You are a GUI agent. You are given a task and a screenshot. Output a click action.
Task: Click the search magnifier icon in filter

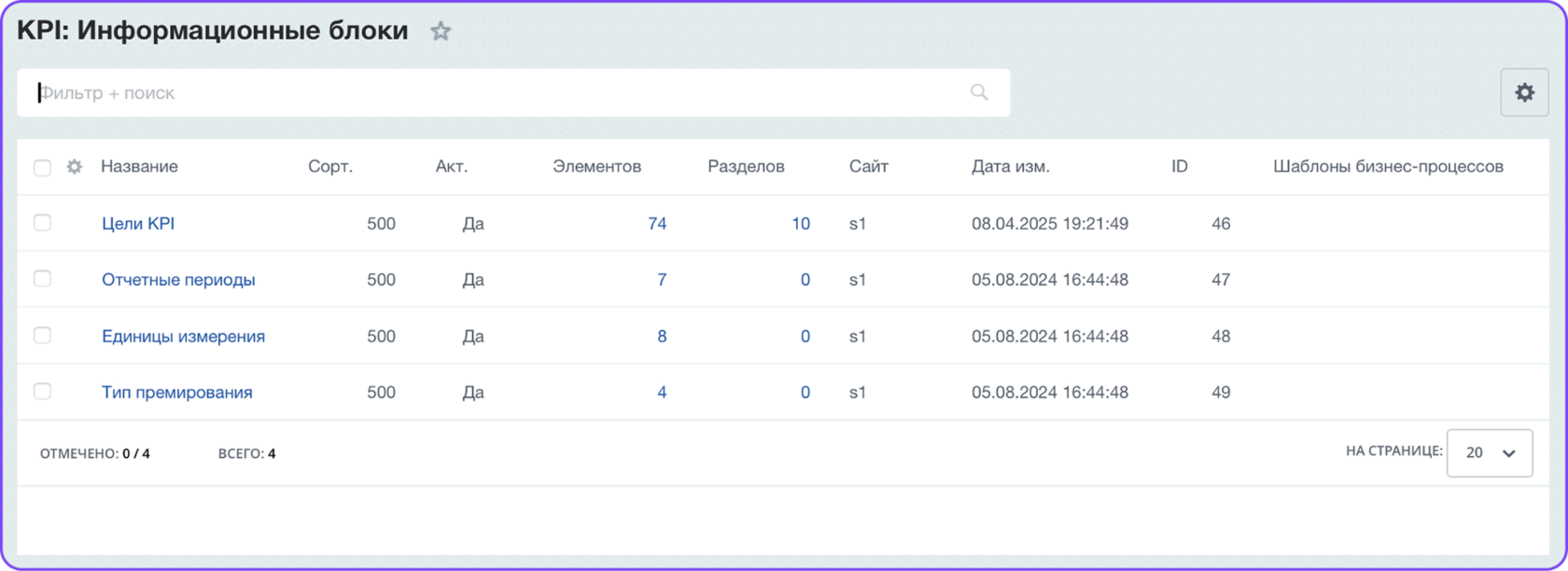(x=979, y=92)
